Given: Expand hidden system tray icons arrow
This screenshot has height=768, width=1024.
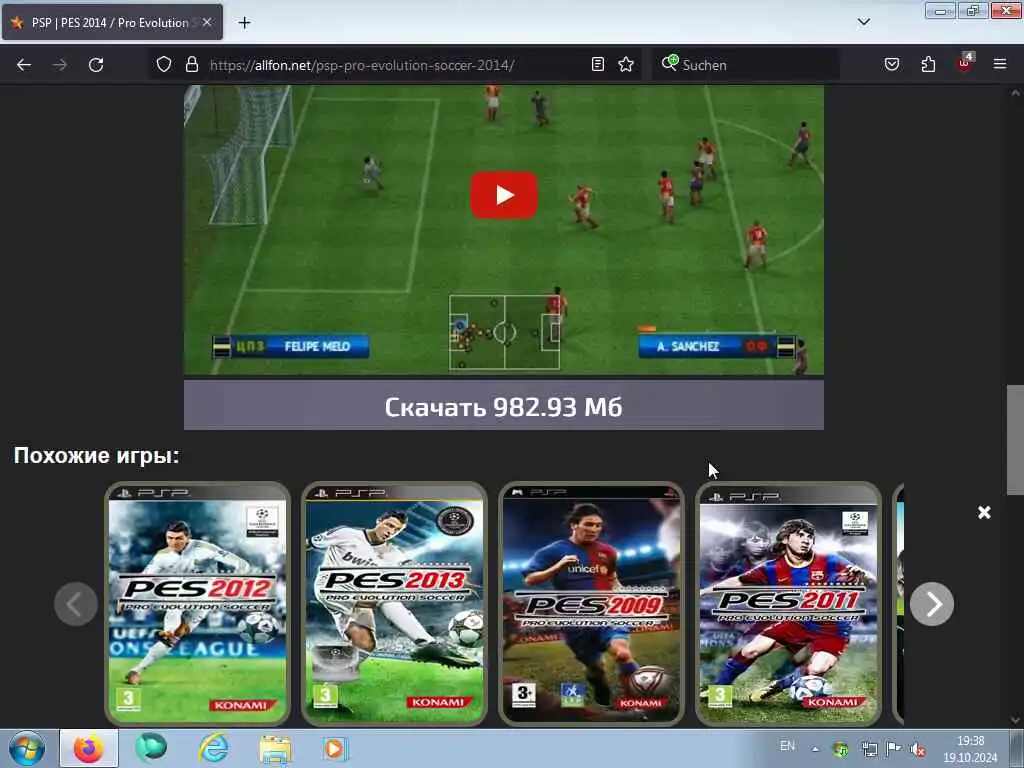Looking at the screenshot, I should 815,749.
